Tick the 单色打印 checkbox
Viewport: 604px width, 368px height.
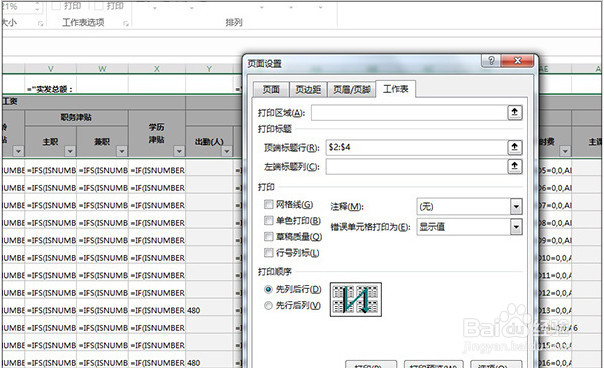pyautogui.click(x=268, y=220)
